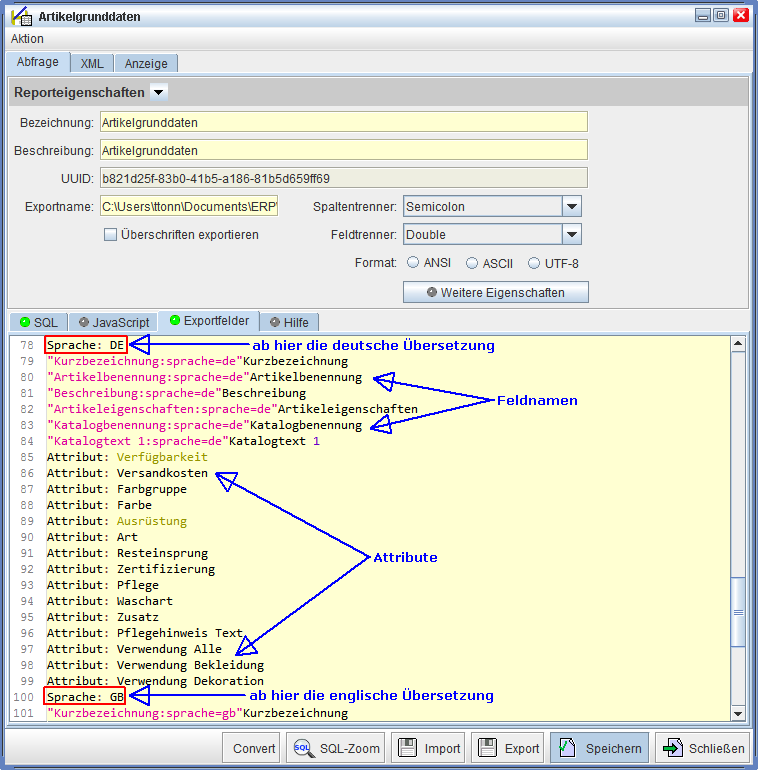Switch to the XML tab
The image size is (758, 770).
click(x=92, y=63)
